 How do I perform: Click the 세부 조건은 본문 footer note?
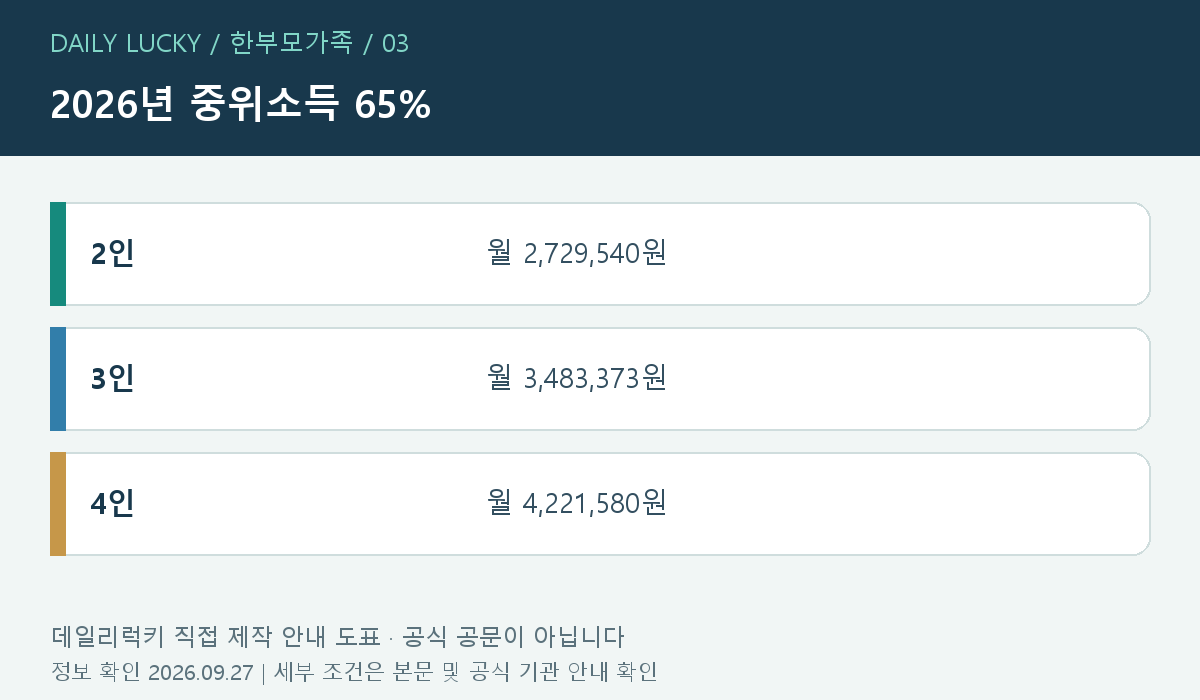tap(465, 672)
